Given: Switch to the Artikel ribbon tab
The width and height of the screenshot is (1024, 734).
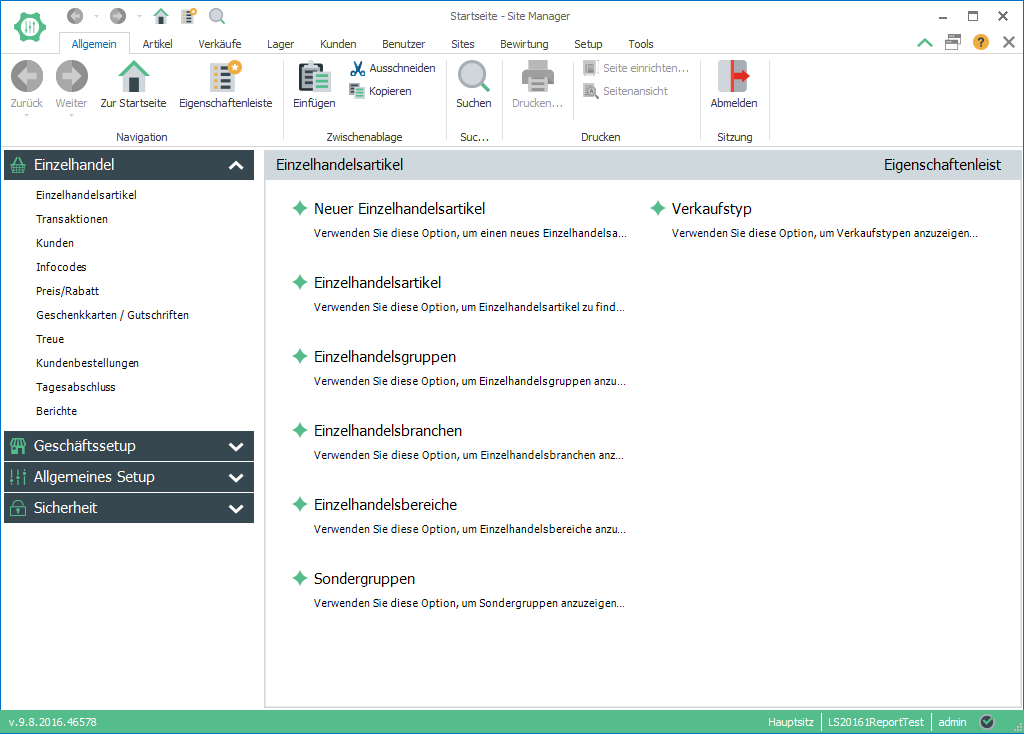Looking at the screenshot, I should [157, 44].
